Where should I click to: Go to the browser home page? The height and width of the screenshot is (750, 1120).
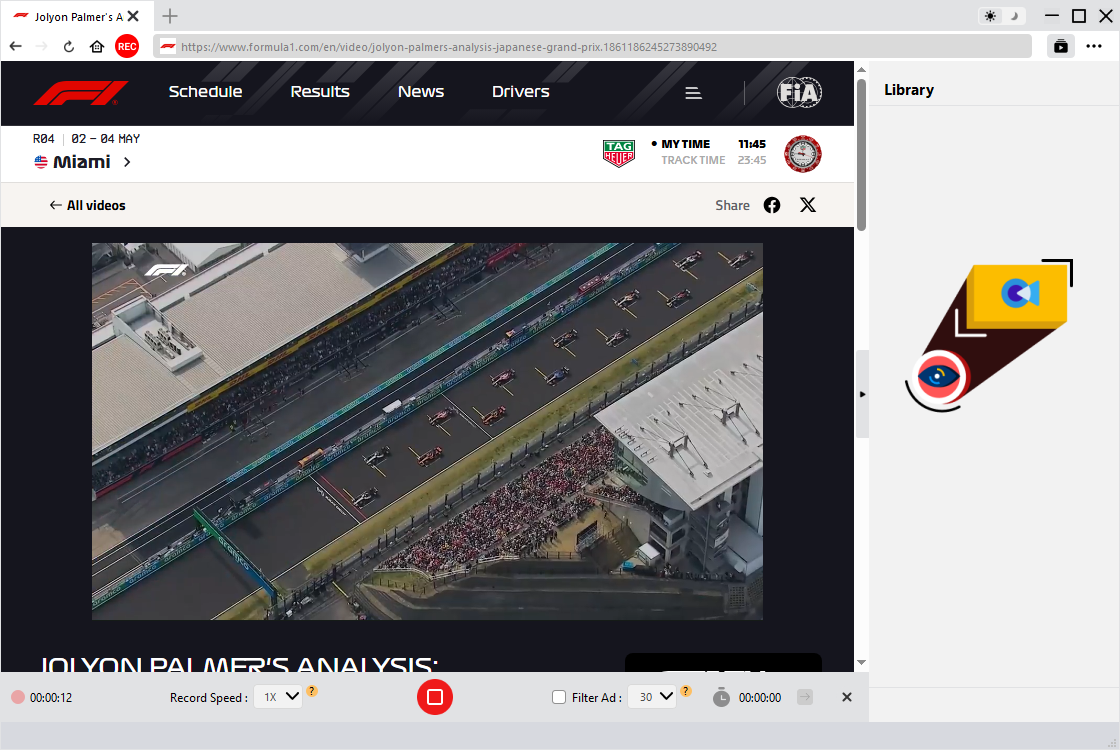97,46
